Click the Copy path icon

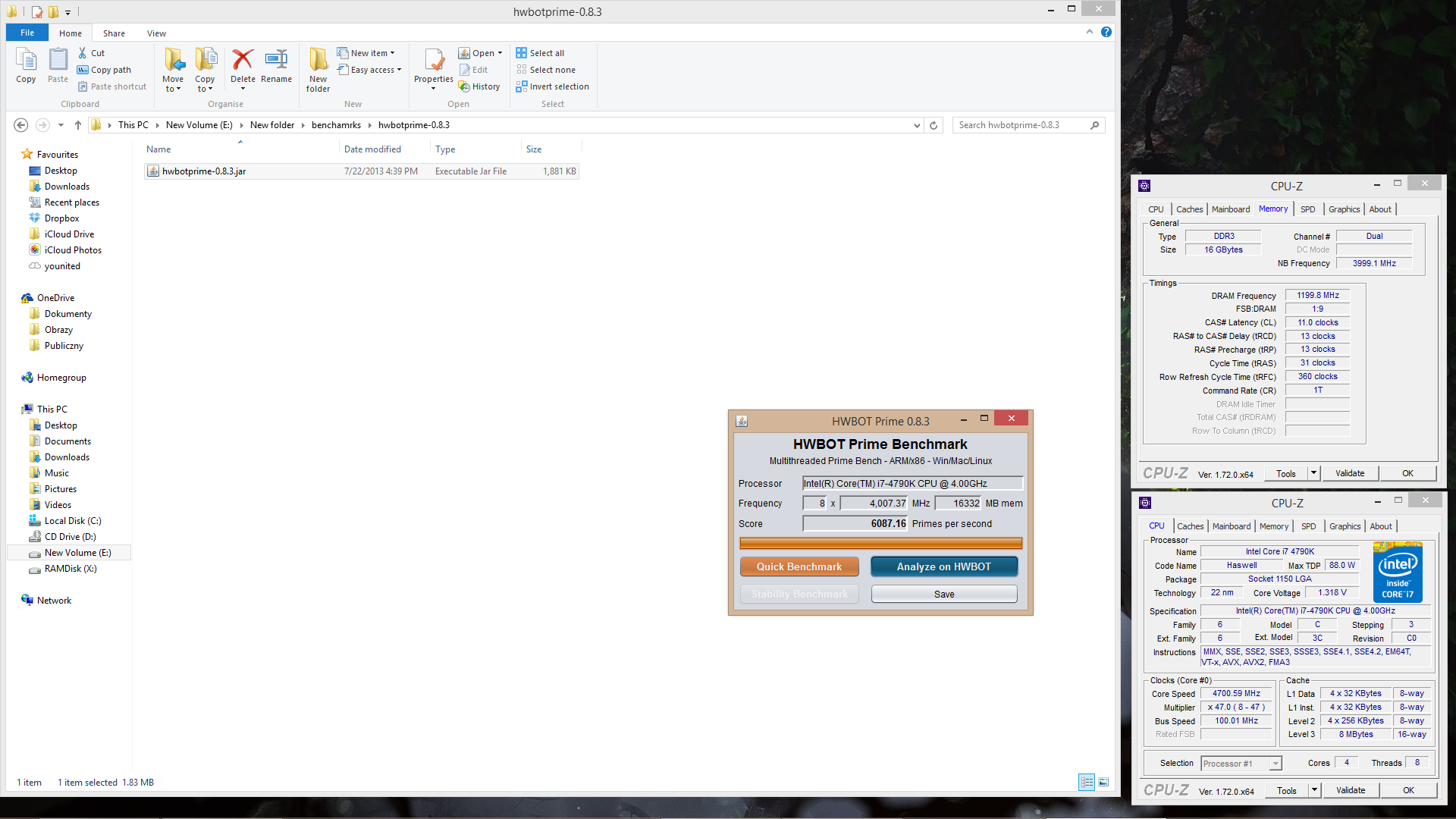(83, 70)
